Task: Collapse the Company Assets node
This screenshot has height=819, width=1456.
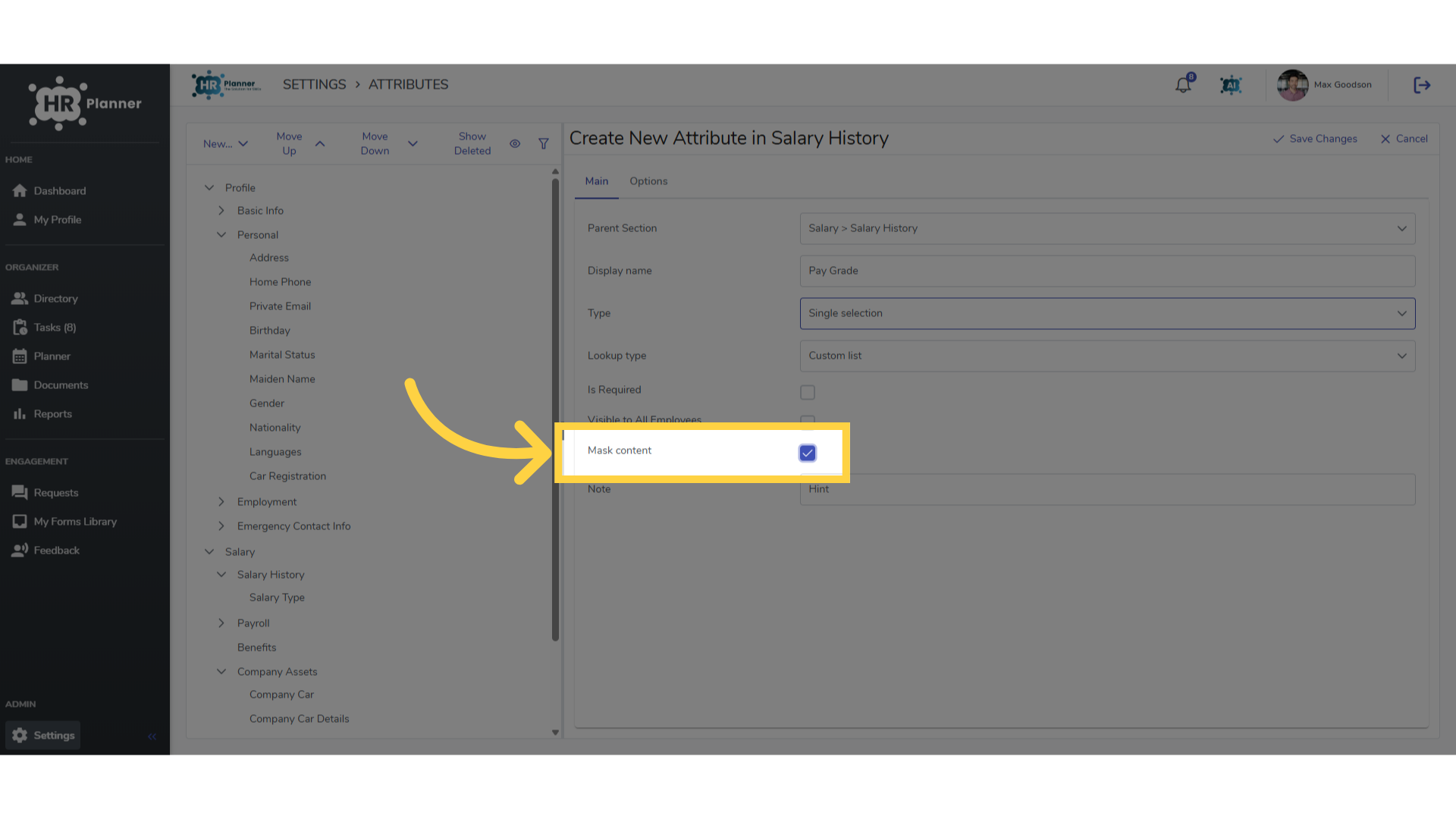Action: point(221,671)
